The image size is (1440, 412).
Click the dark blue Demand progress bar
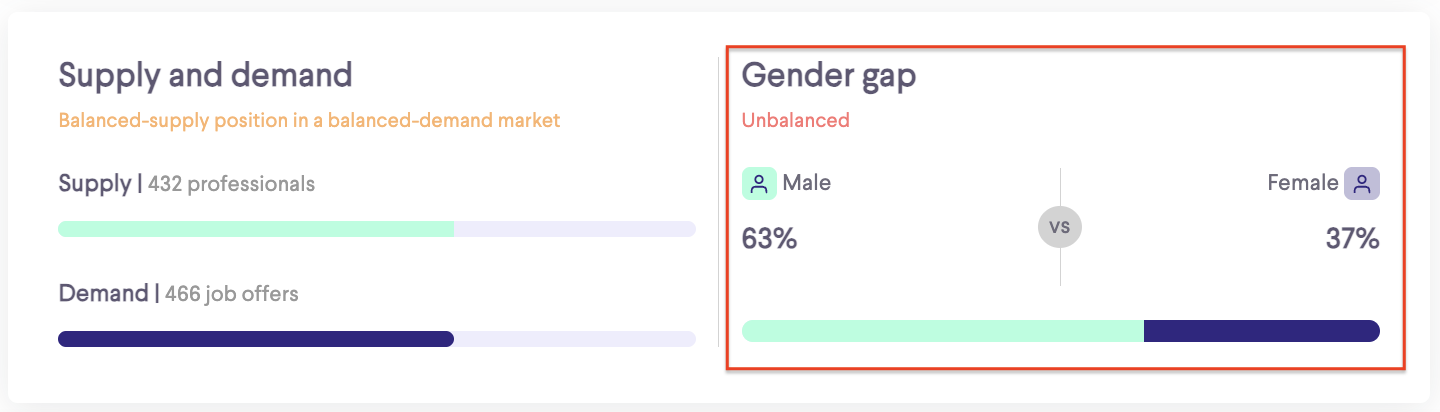tap(256, 339)
